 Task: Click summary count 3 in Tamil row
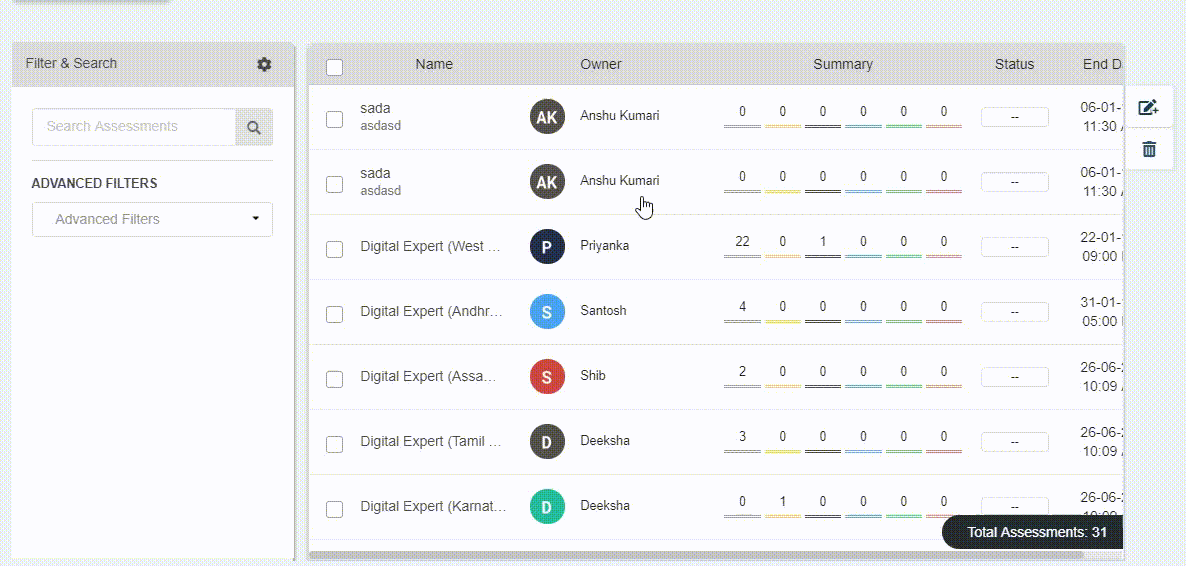pyautogui.click(x=742, y=437)
